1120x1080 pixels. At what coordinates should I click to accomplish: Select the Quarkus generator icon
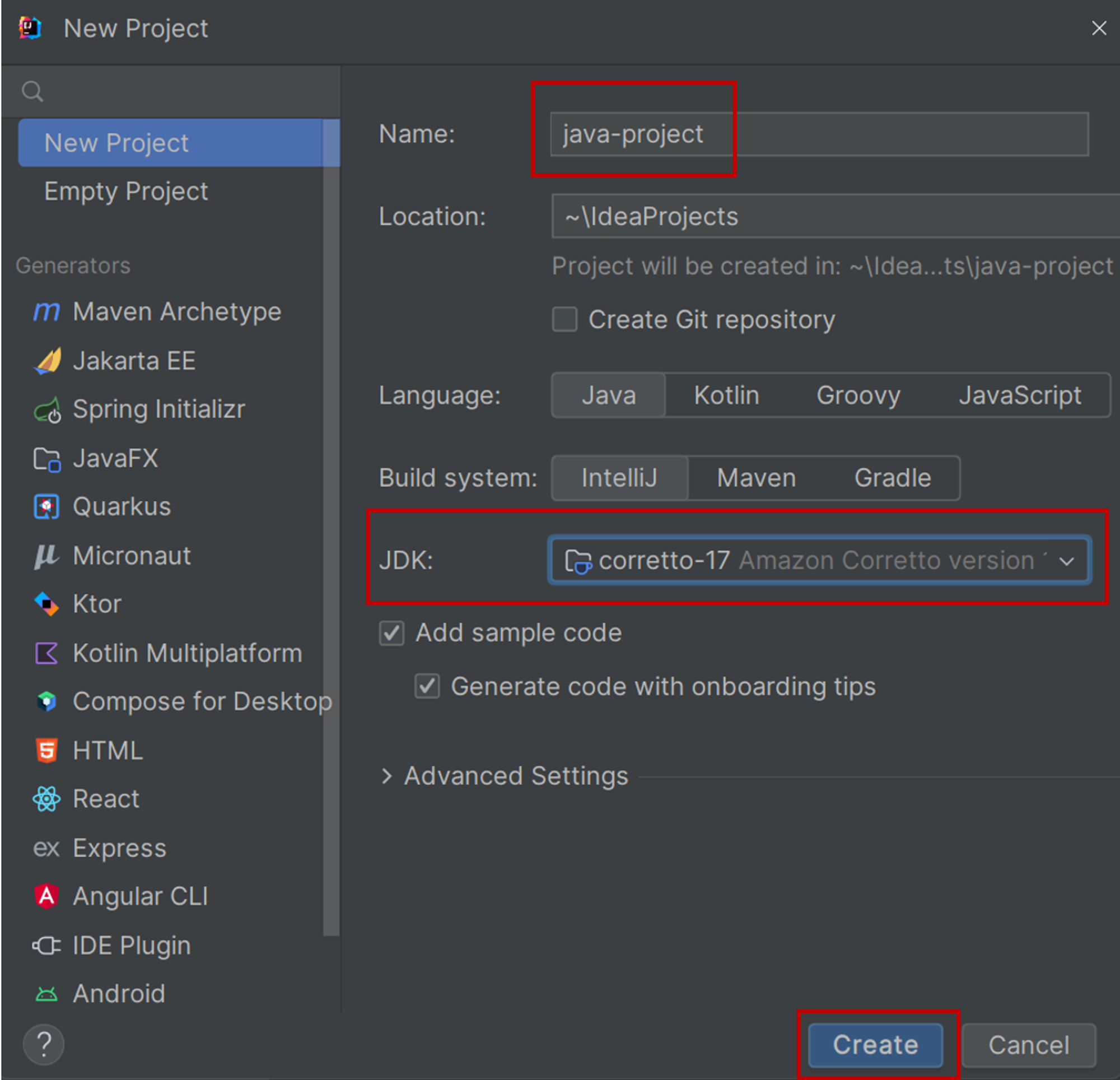pyautogui.click(x=46, y=507)
